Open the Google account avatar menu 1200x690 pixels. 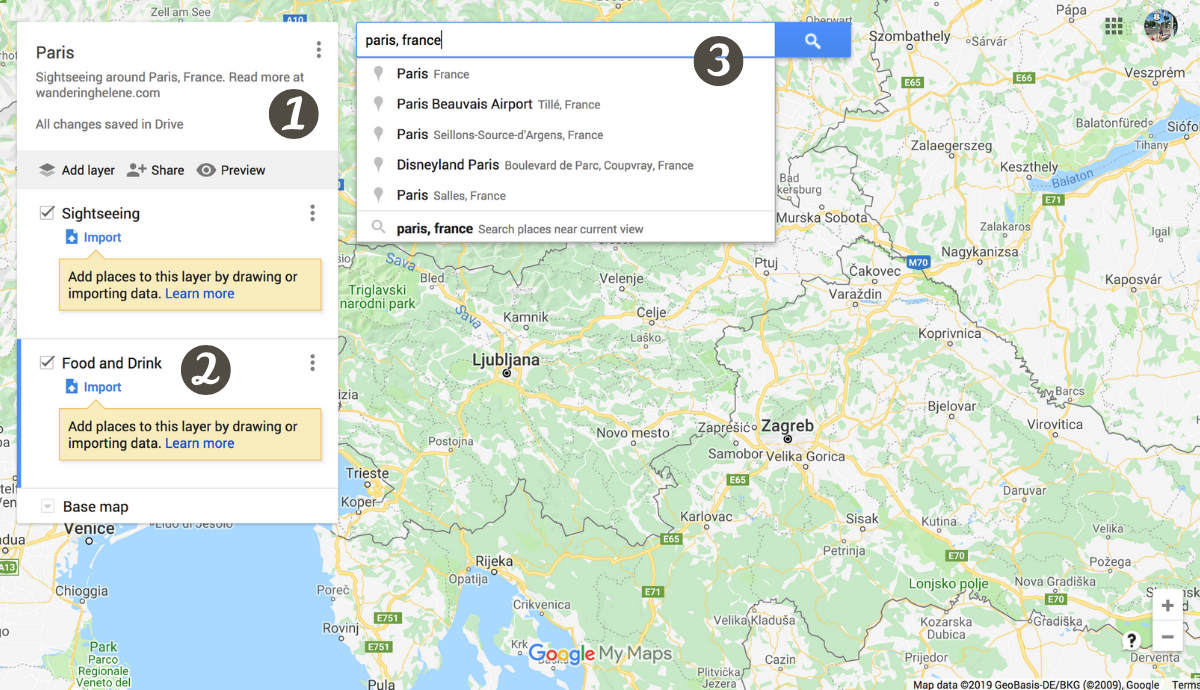1160,26
